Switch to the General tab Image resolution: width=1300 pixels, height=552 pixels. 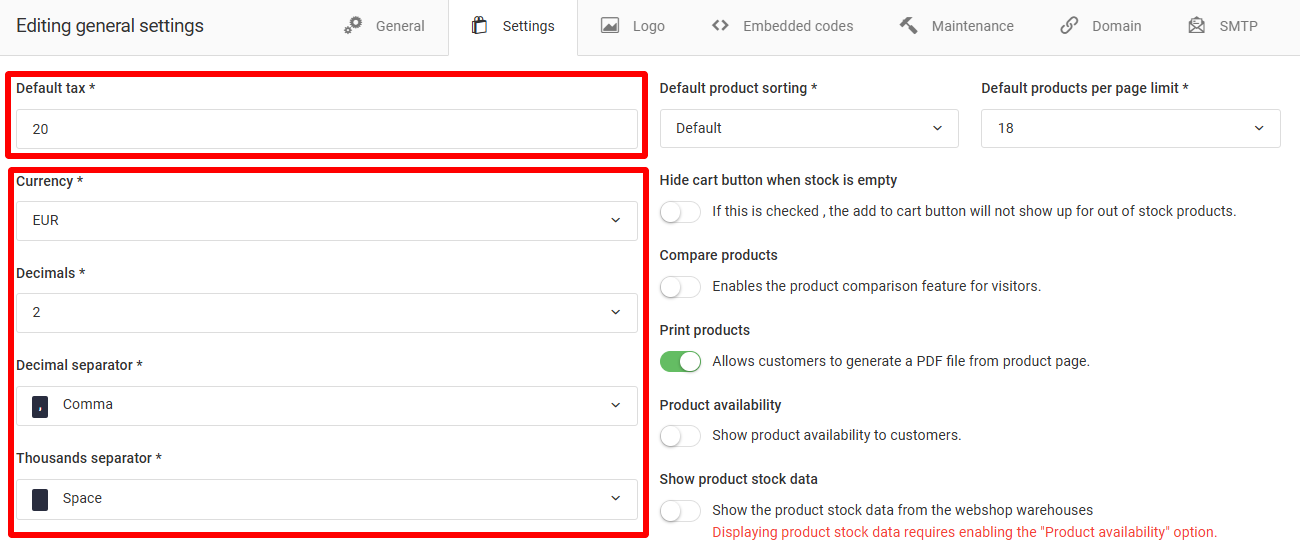[x=384, y=26]
